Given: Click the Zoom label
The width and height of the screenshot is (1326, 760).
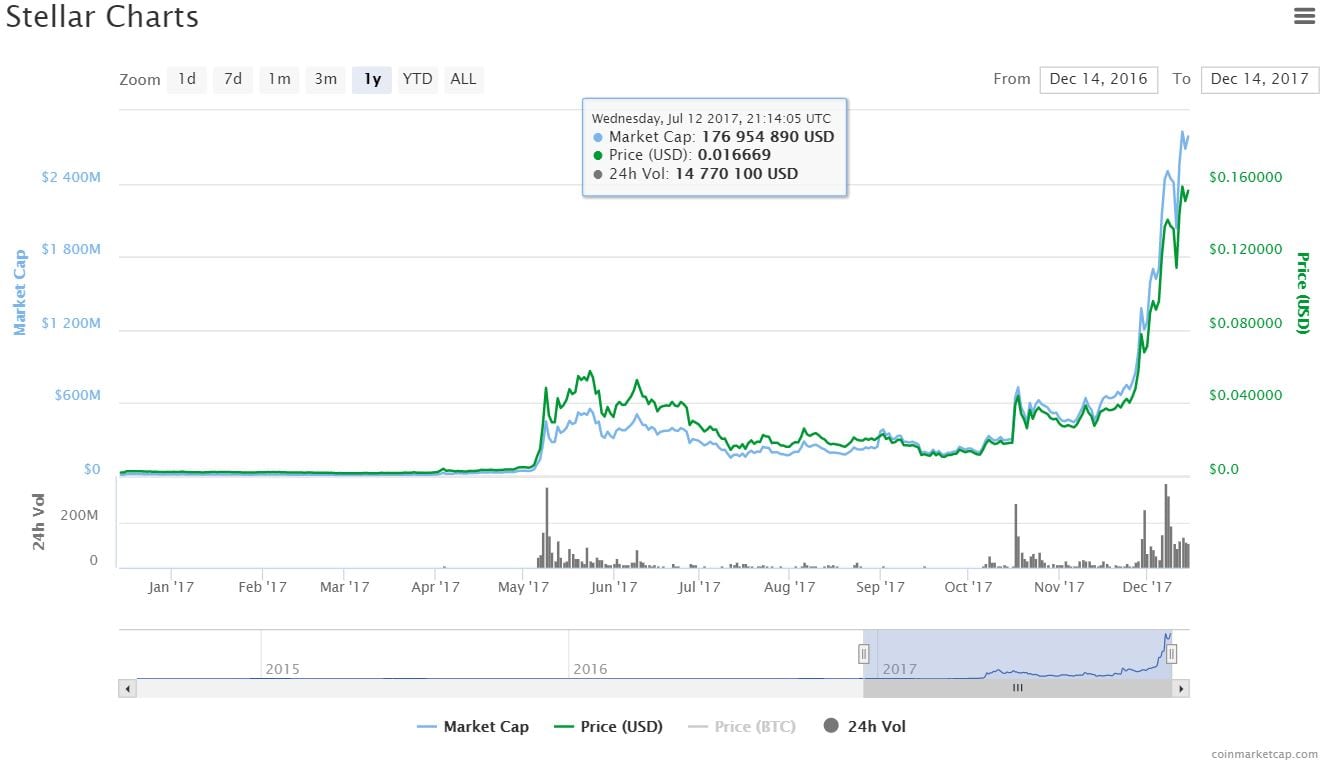Looking at the screenshot, I should click(140, 80).
